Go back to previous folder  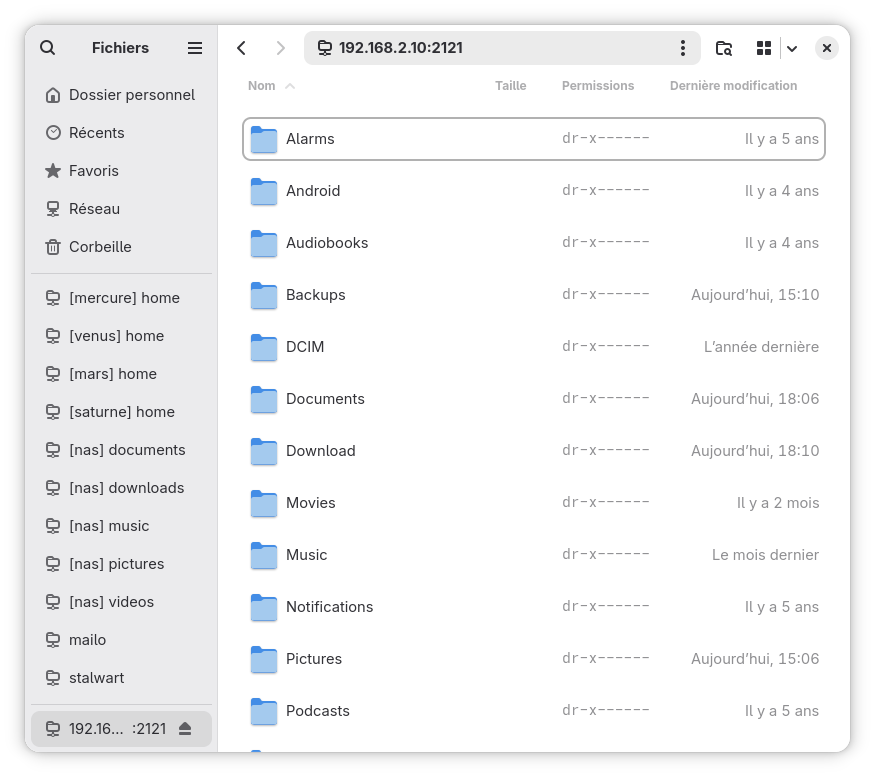241,48
